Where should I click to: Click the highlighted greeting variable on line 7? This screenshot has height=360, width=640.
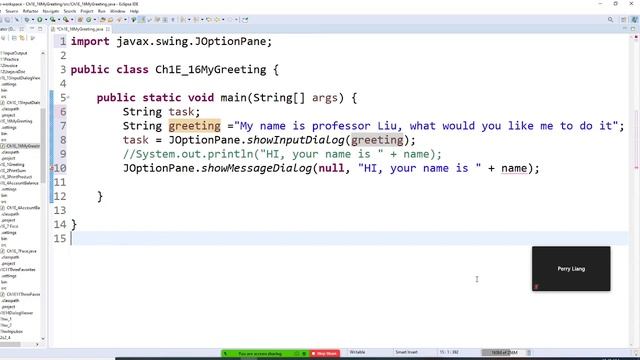click(194, 126)
